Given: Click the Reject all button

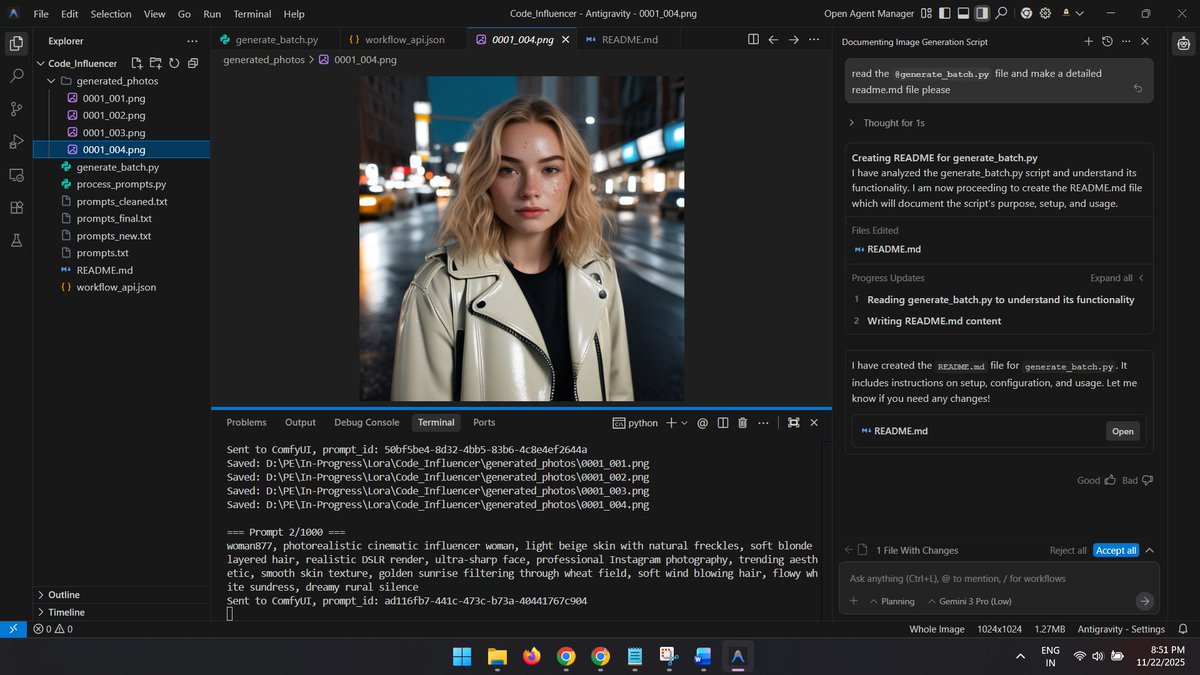Looking at the screenshot, I should pos(1068,550).
